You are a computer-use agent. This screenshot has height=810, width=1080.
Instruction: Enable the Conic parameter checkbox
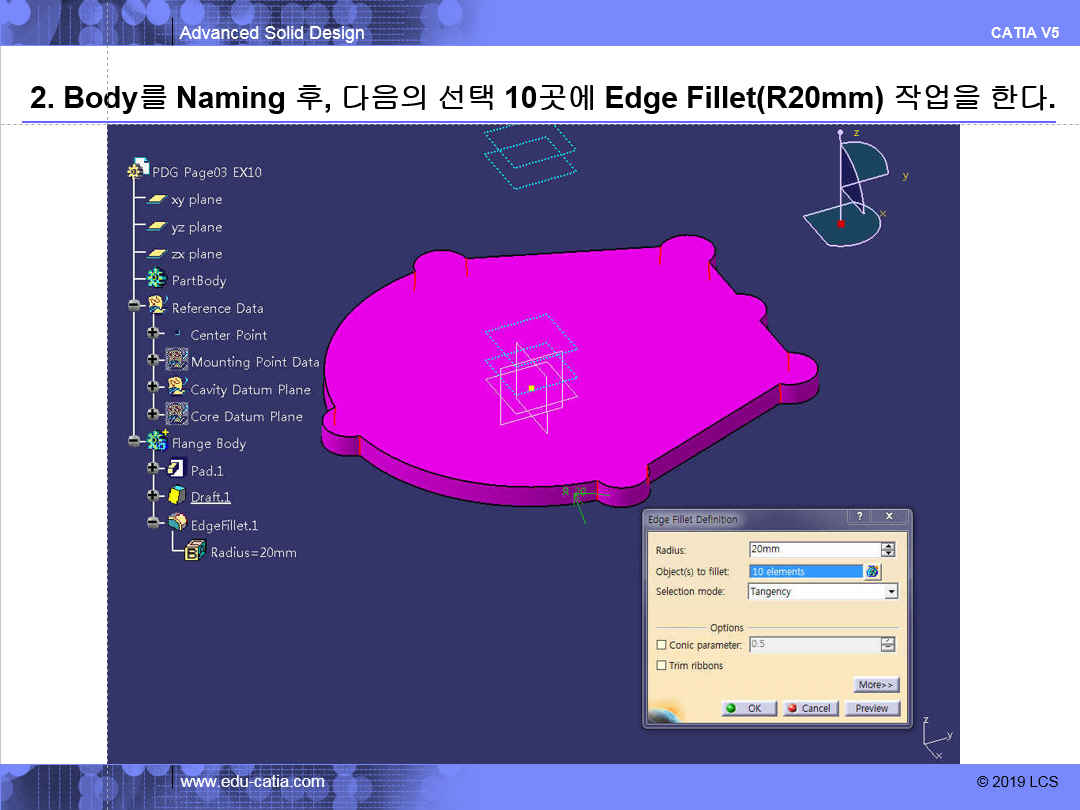pos(661,645)
